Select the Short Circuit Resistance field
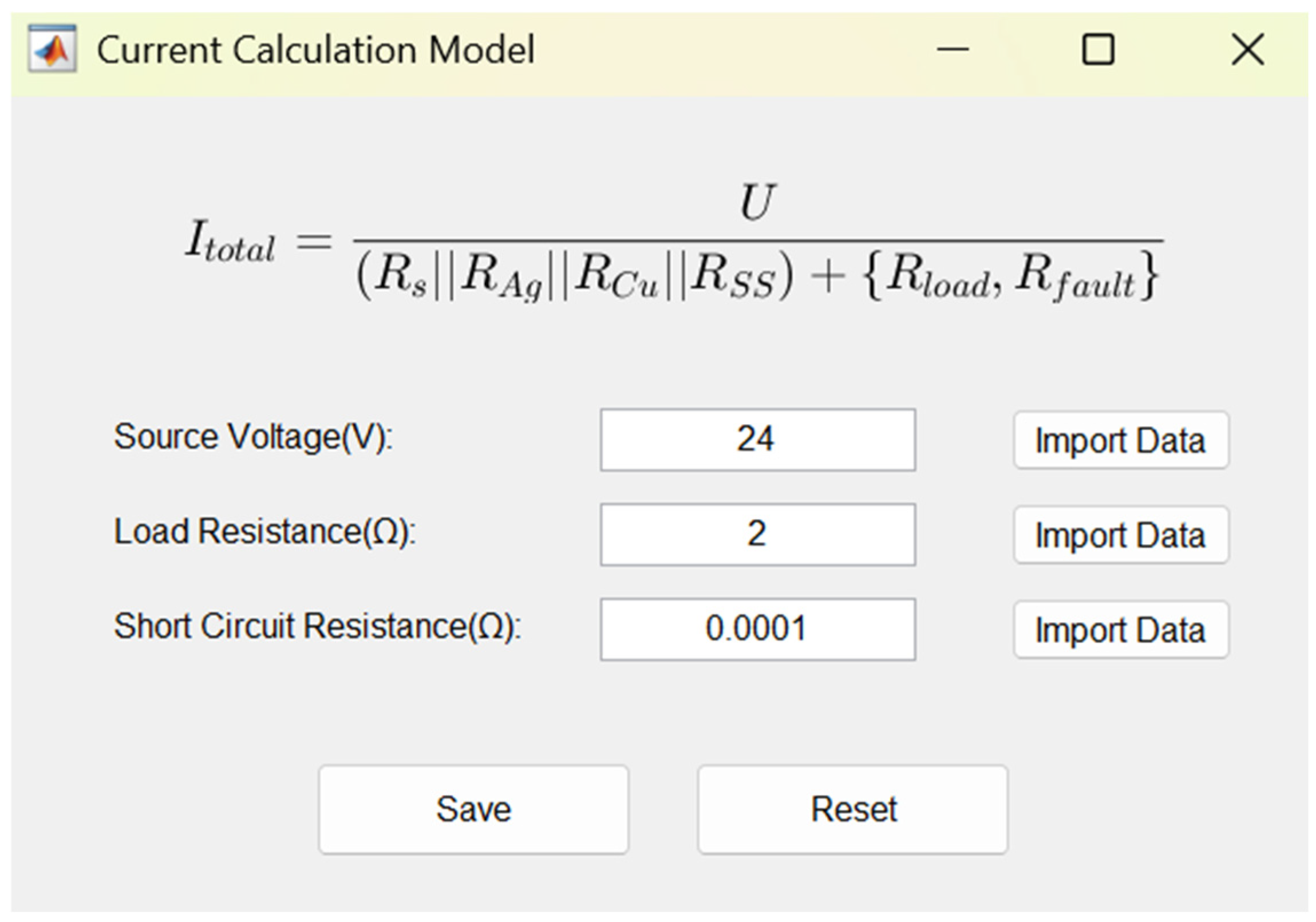The image size is (1316, 922). tap(757, 628)
